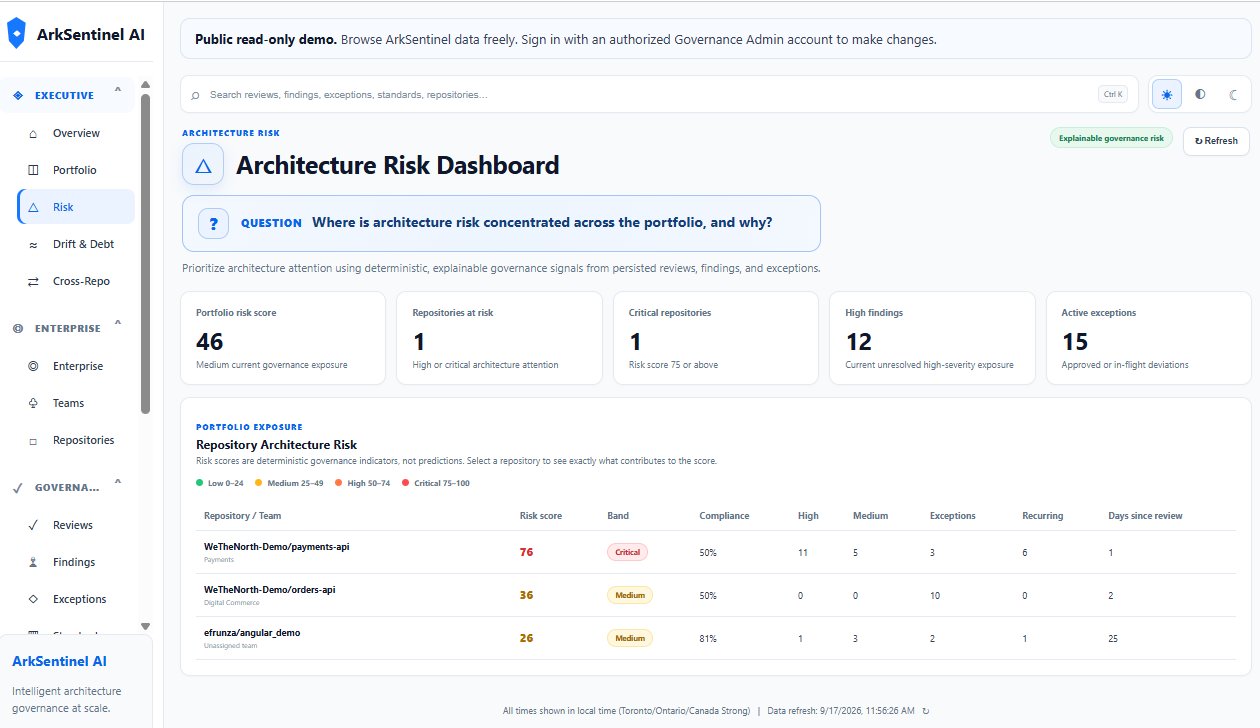This screenshot has height=728, width=1260.
Task: Click the Governance section check icon
Action: [18, 488]
